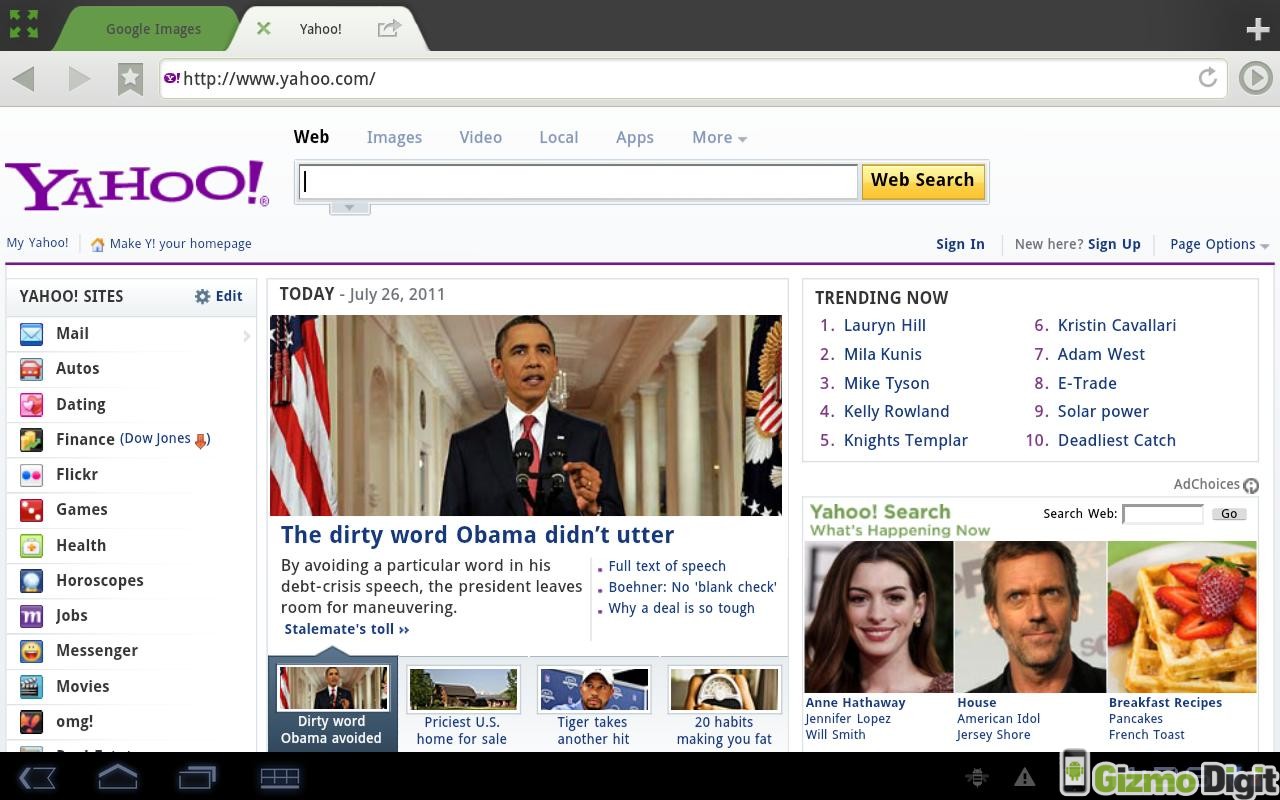The height and width of the screenshot is (800, 1280).
Task: Open the Health site icon
Action: (31, 545)
